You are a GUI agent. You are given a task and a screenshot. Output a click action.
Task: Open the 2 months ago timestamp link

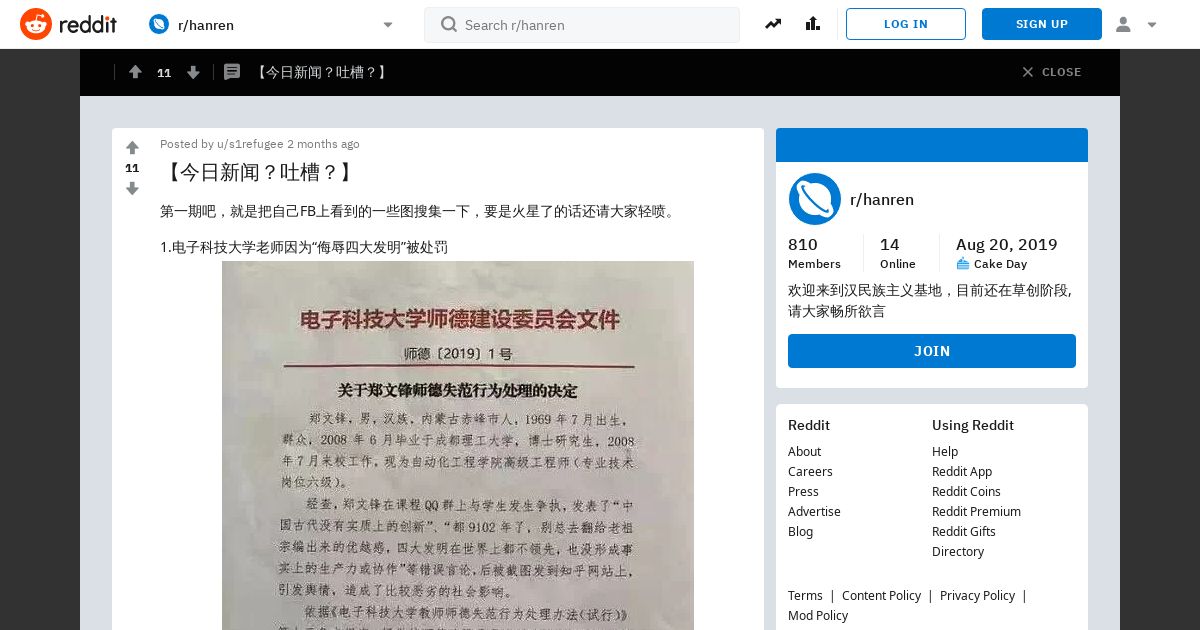tap(323, 144)
